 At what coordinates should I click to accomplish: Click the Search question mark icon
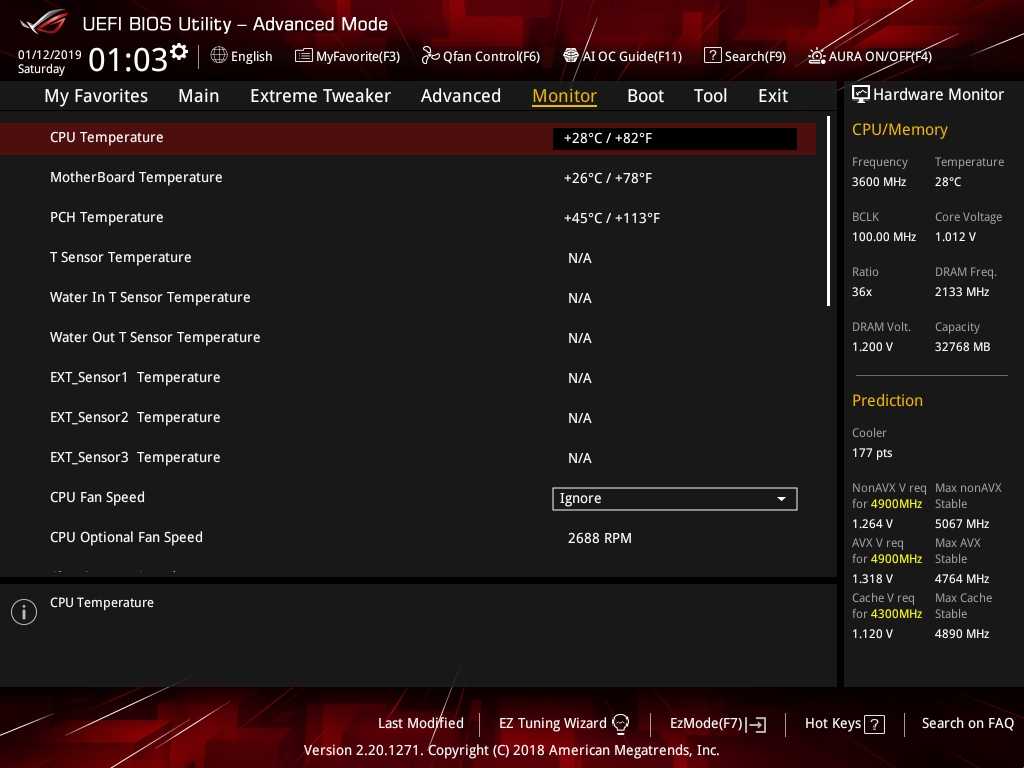[712, 56]
